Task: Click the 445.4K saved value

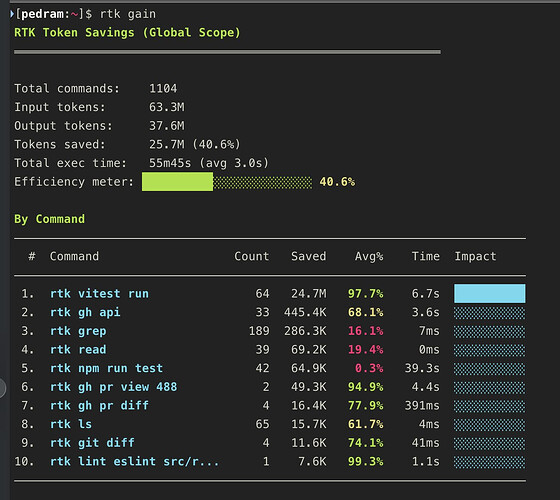Action: point(305,312)
